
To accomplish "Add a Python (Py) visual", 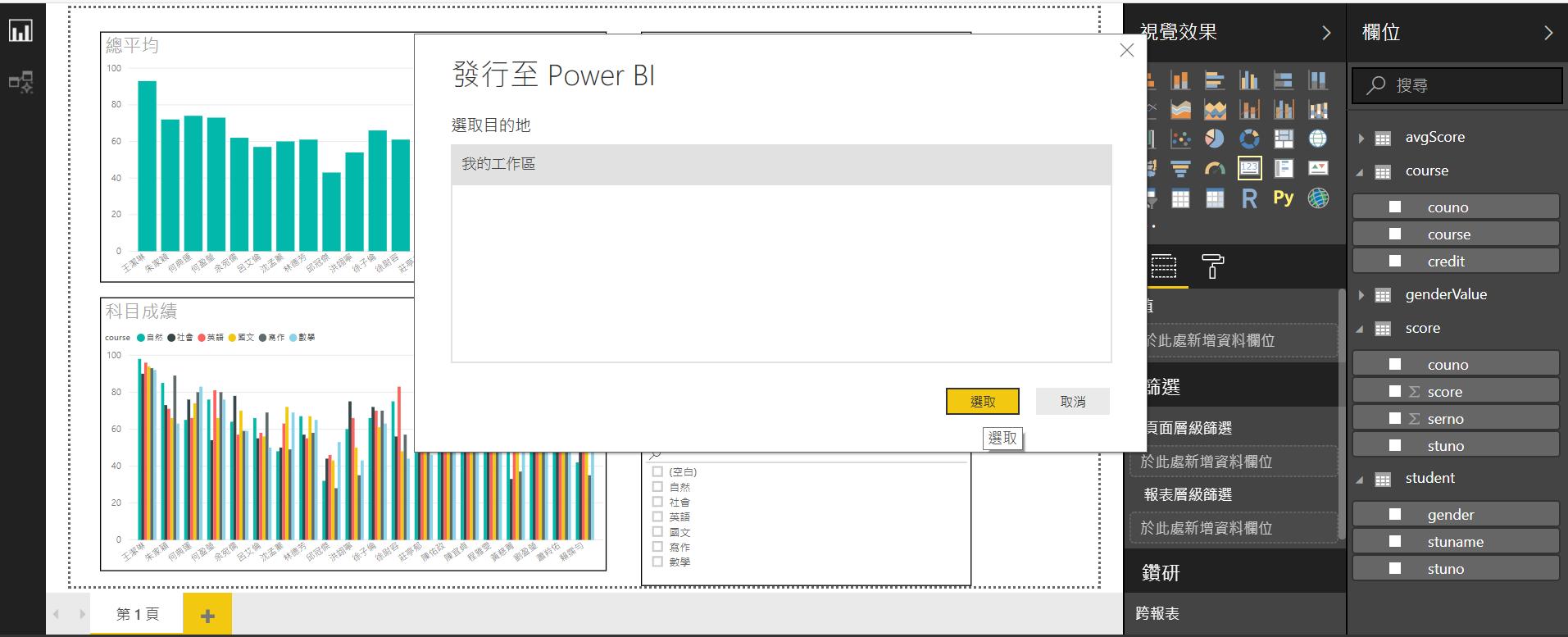I will pos(1284,198).
